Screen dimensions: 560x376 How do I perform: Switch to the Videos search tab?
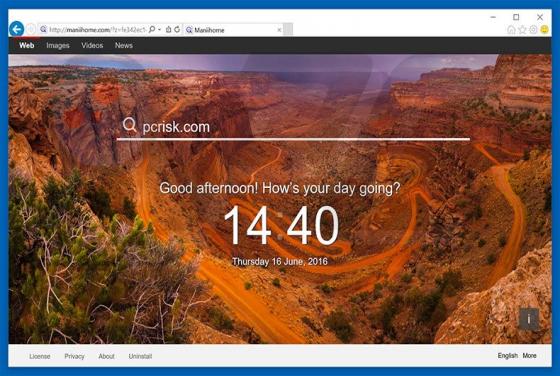[92, 45]
